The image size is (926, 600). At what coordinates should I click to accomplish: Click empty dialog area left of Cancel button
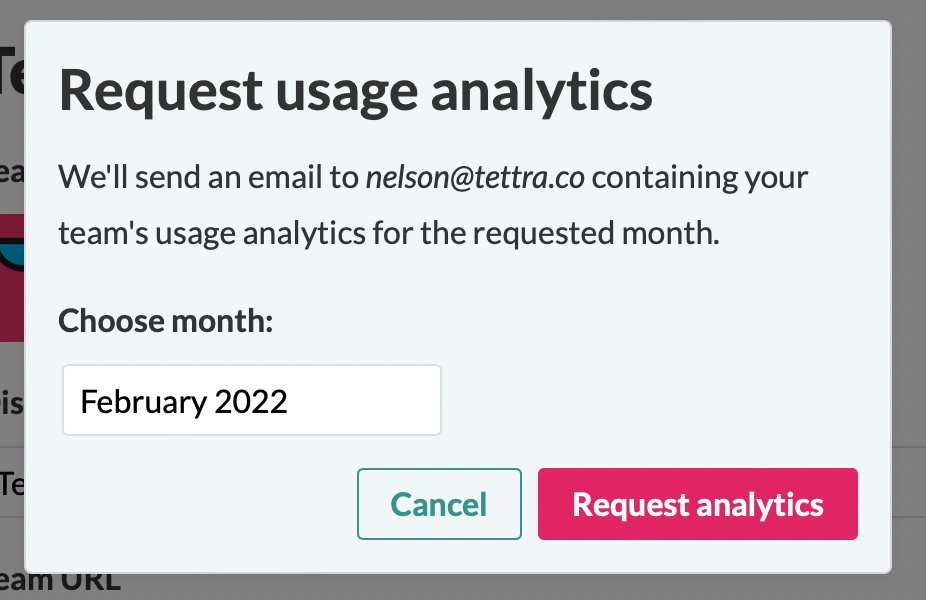[x=200, y=504]
